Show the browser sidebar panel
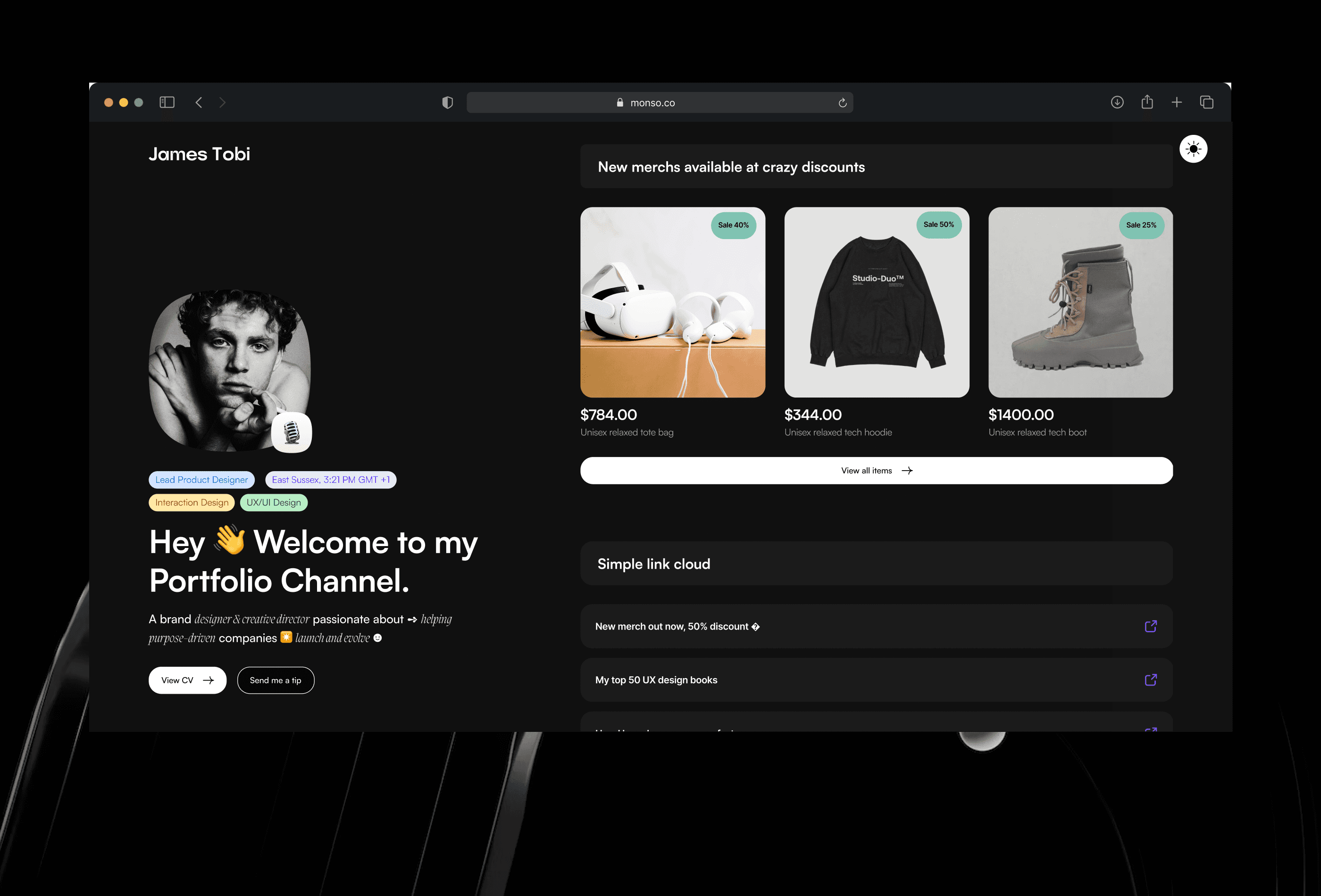 167,102
